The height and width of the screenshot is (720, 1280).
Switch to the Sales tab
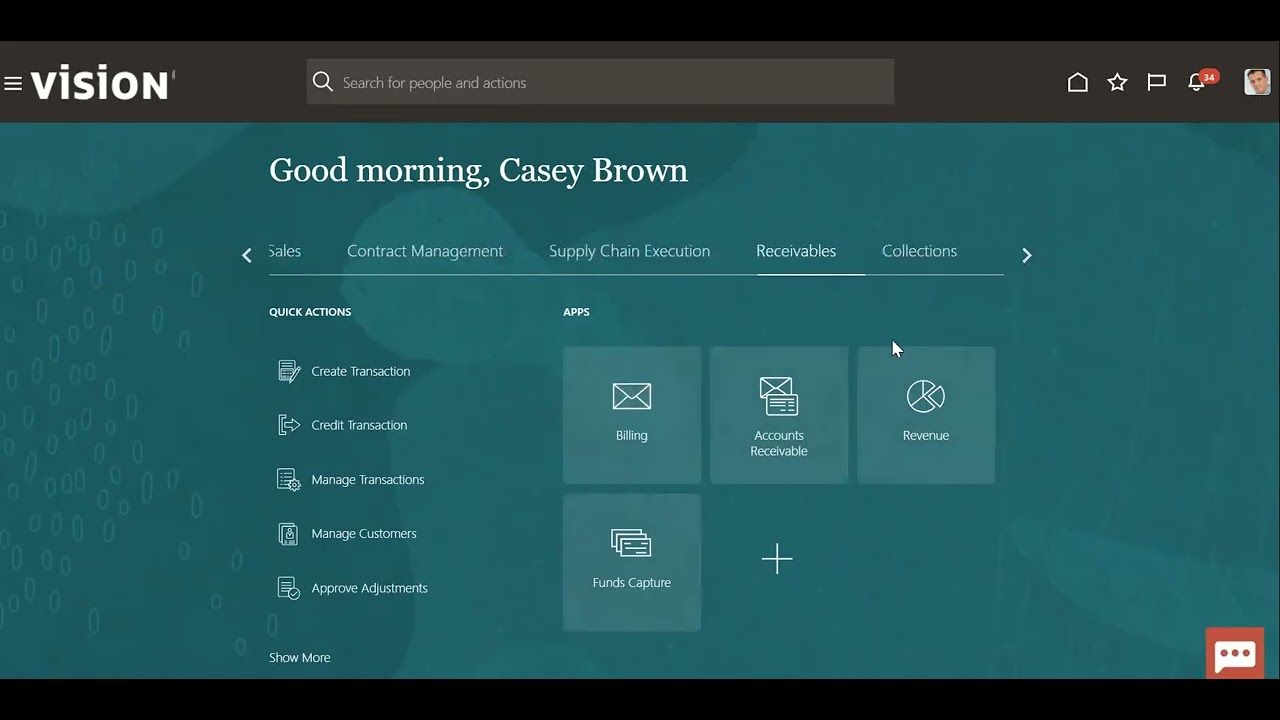tap(285, 251)
